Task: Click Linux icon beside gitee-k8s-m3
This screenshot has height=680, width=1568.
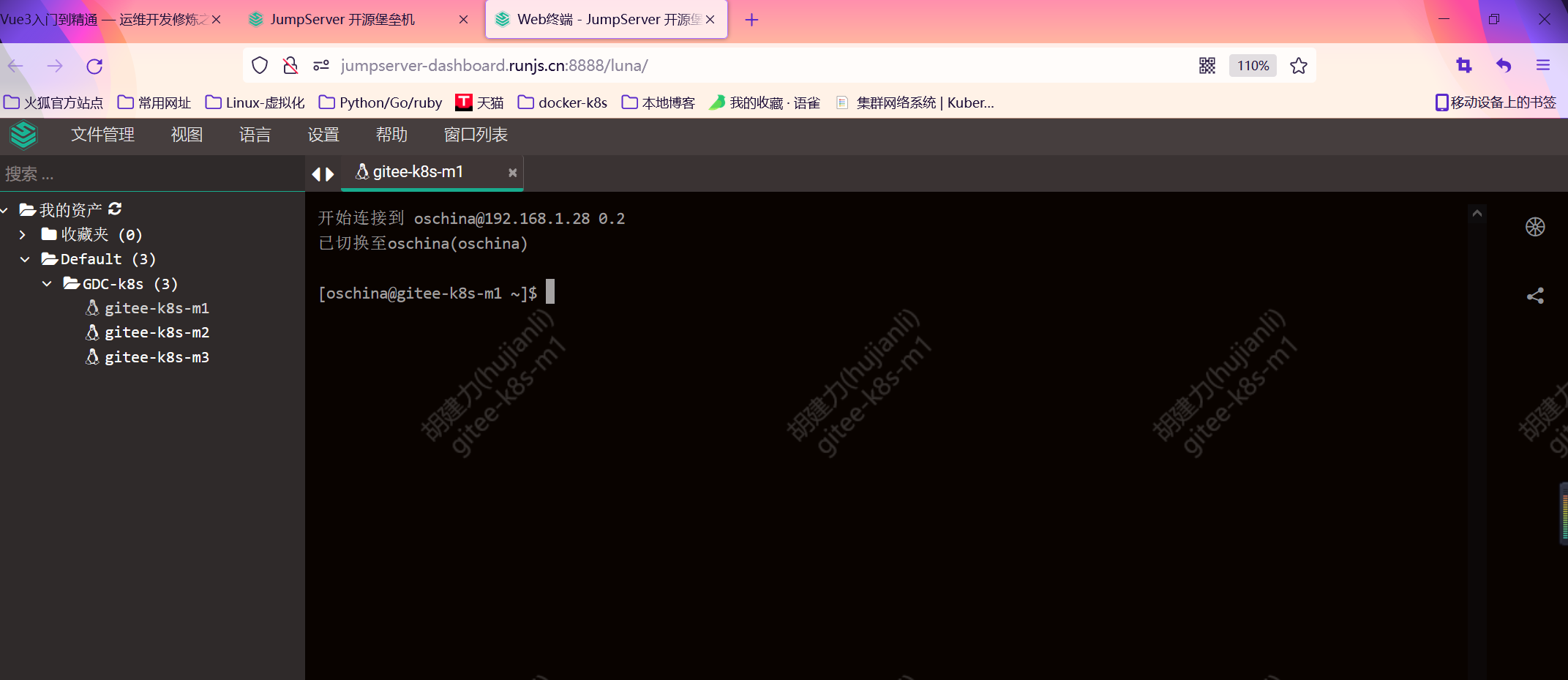Action: coord(92,357)
